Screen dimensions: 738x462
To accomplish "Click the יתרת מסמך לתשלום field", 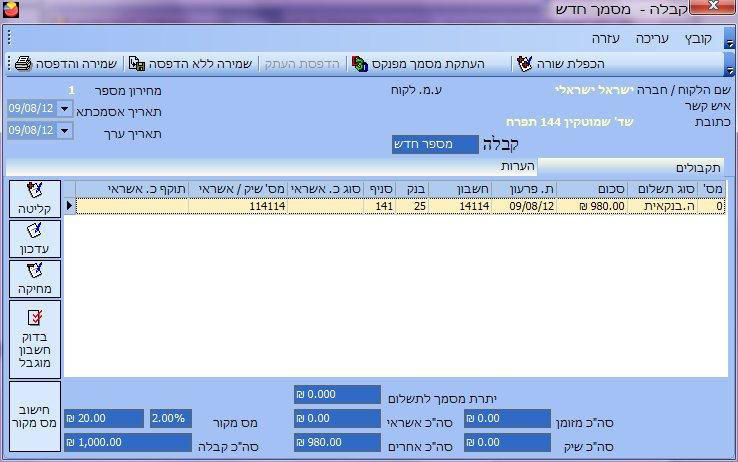I will (x=337, y=395).
